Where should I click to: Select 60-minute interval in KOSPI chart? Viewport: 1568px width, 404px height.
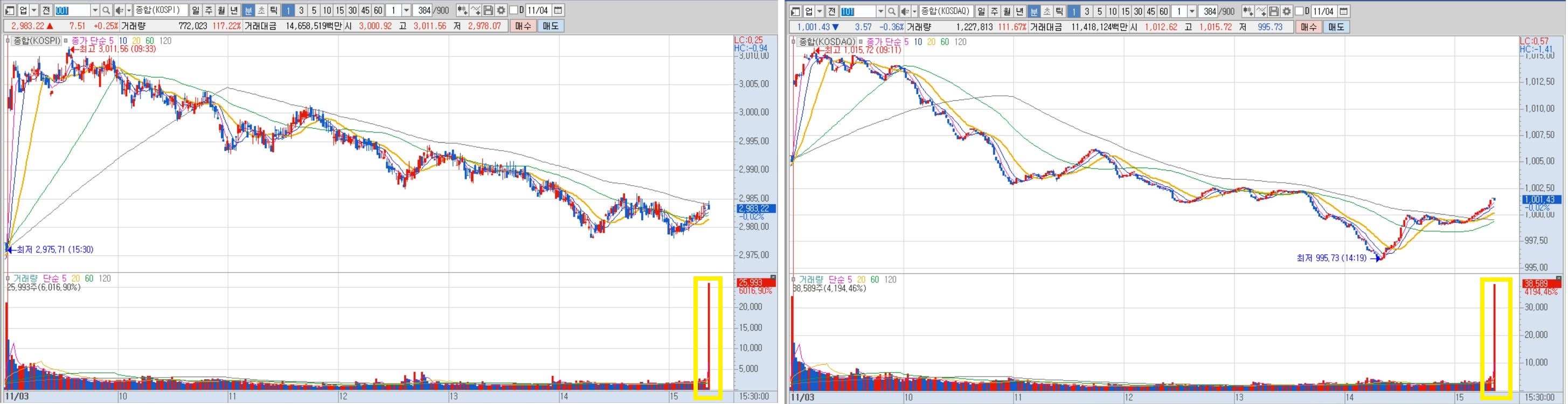click(x=379, y=10)
